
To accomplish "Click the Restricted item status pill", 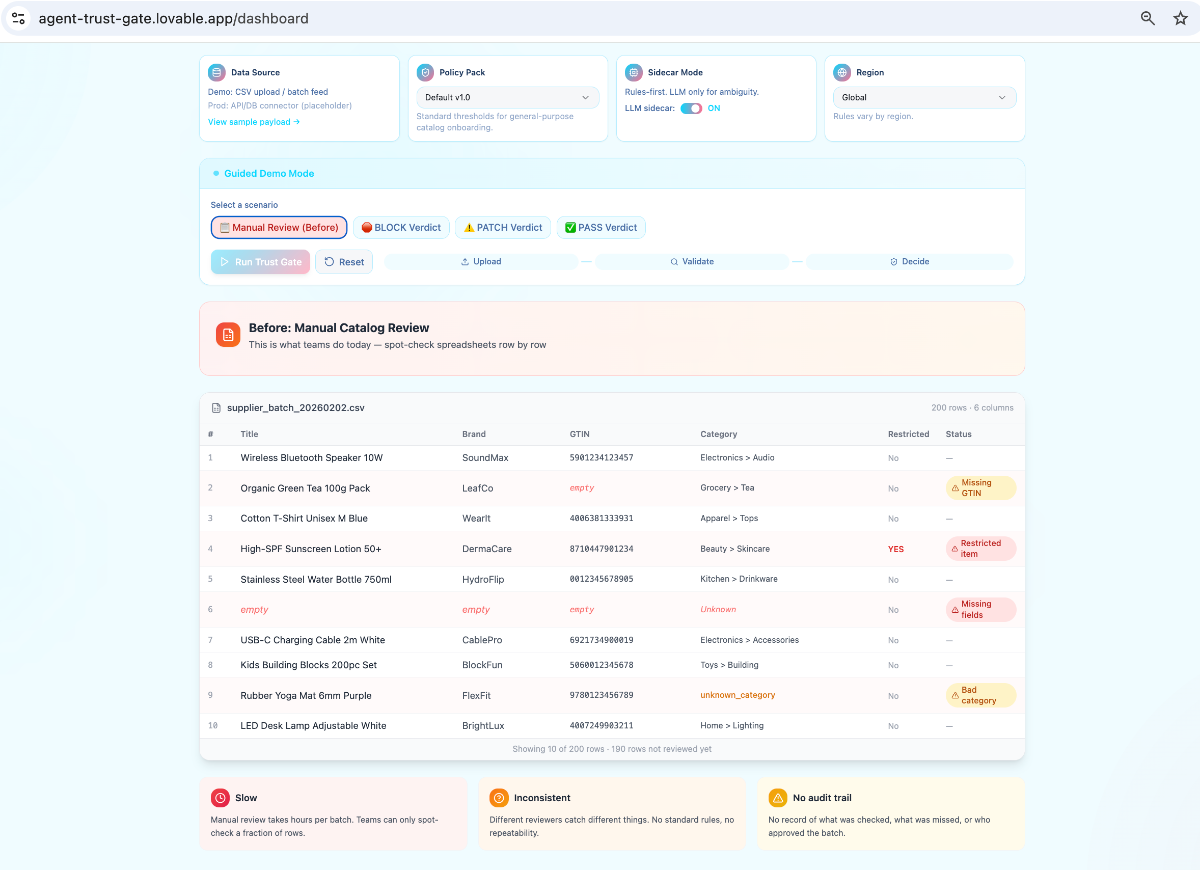I will [x=980, y=548].
